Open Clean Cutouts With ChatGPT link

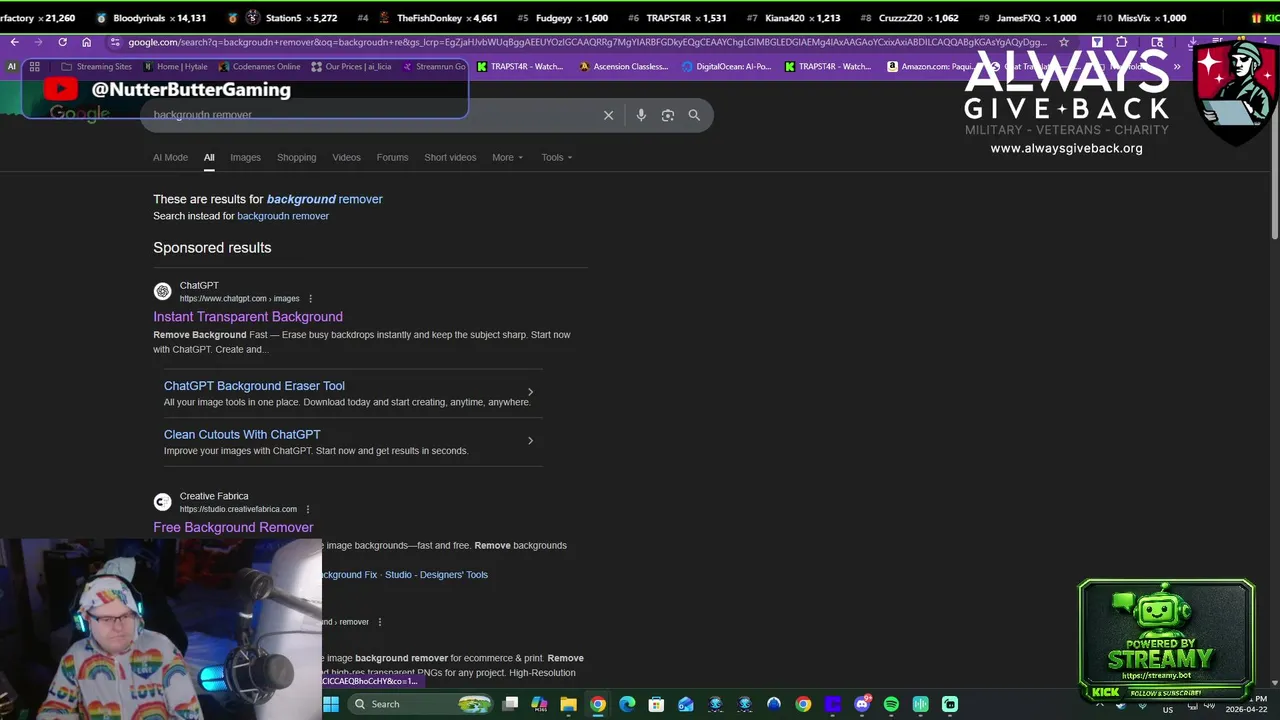tap(242, 435)
